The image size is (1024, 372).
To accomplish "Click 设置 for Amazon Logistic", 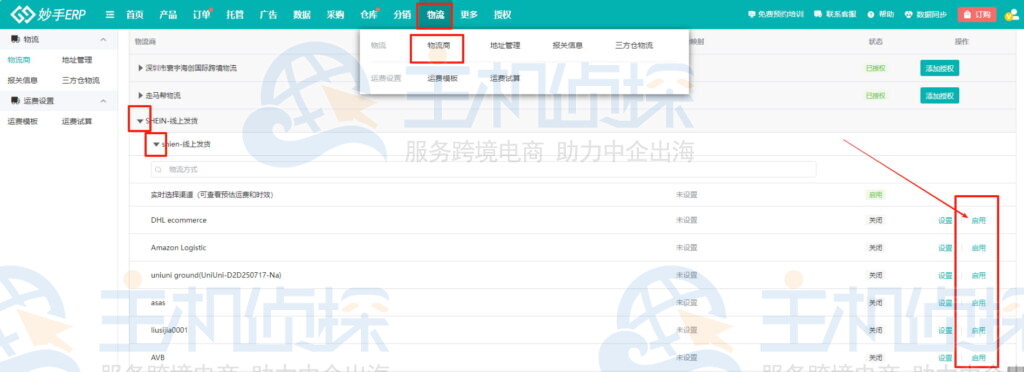I will (x=945, y=248).
